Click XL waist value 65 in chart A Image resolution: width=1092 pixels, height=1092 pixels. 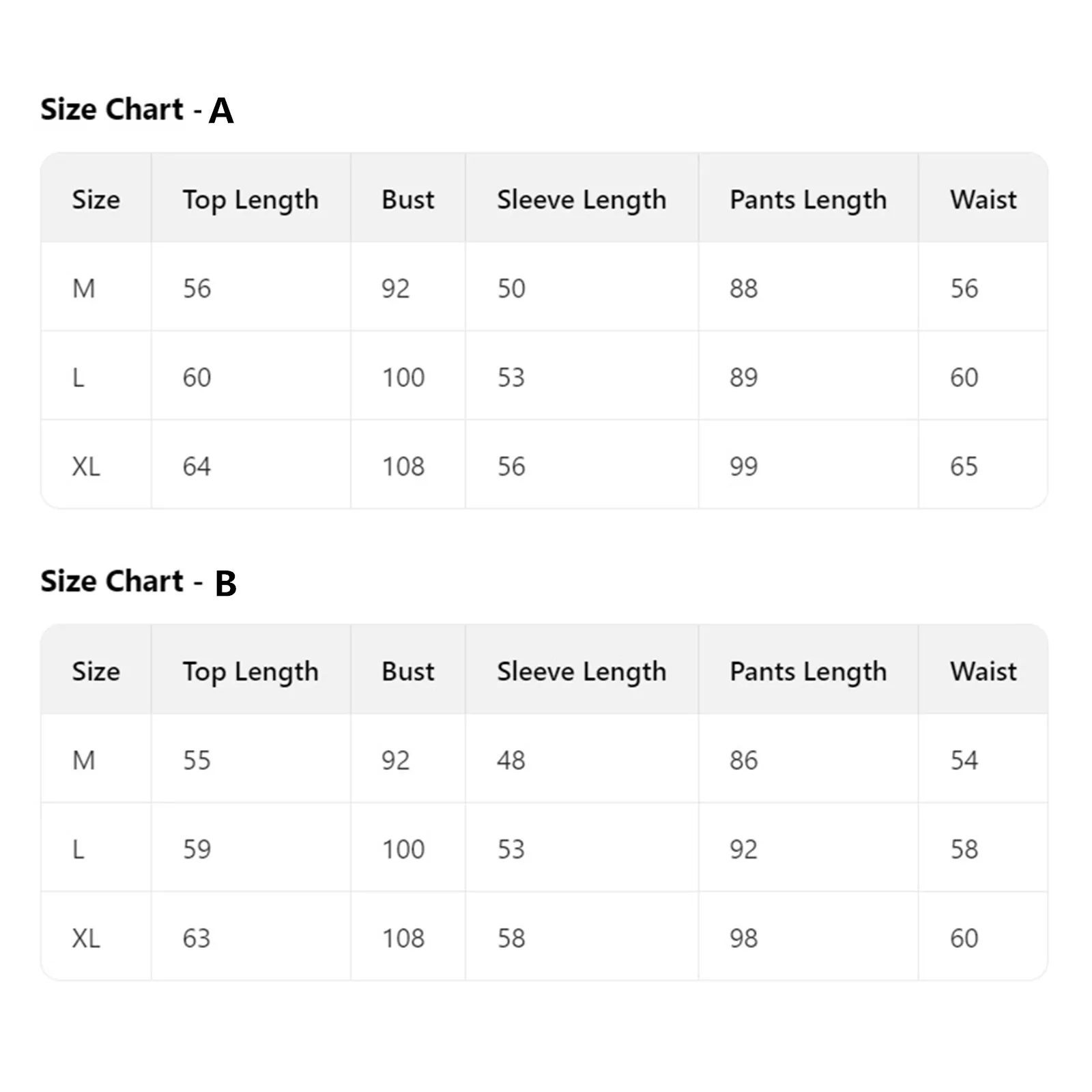click(x=964, y=466)
